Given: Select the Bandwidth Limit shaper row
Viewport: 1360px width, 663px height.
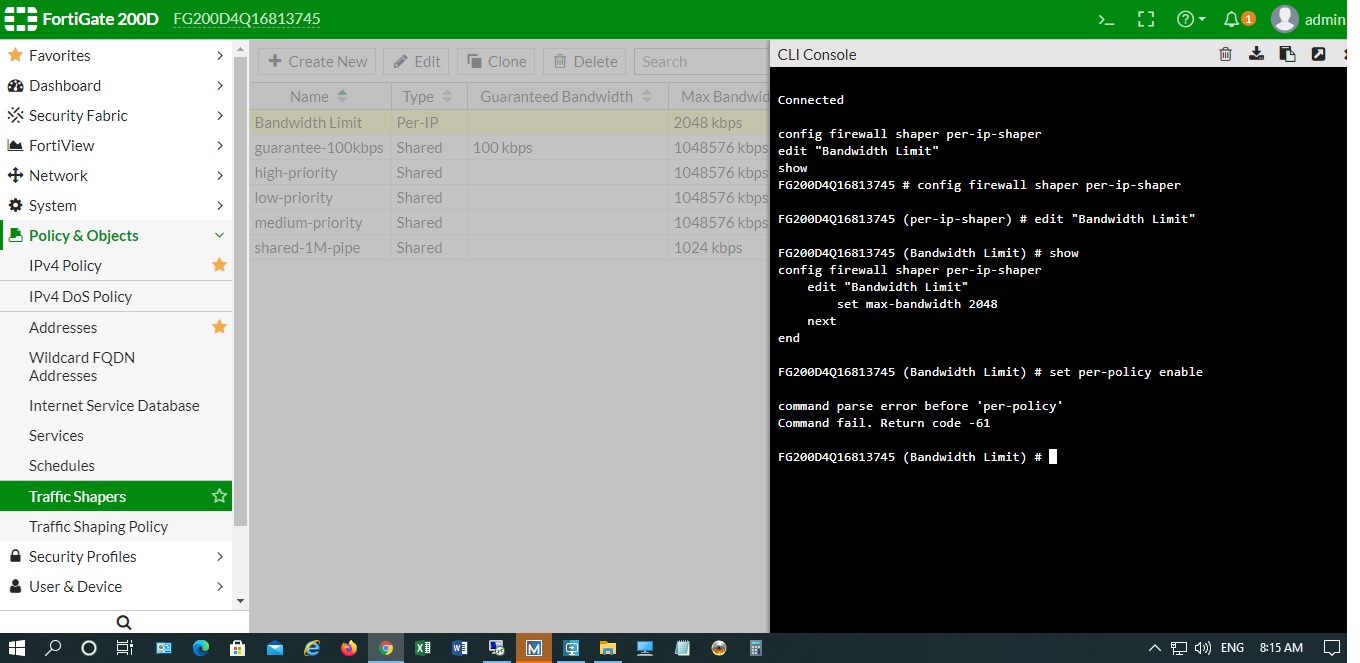Looking at the screenshot, I should [509, 122].
